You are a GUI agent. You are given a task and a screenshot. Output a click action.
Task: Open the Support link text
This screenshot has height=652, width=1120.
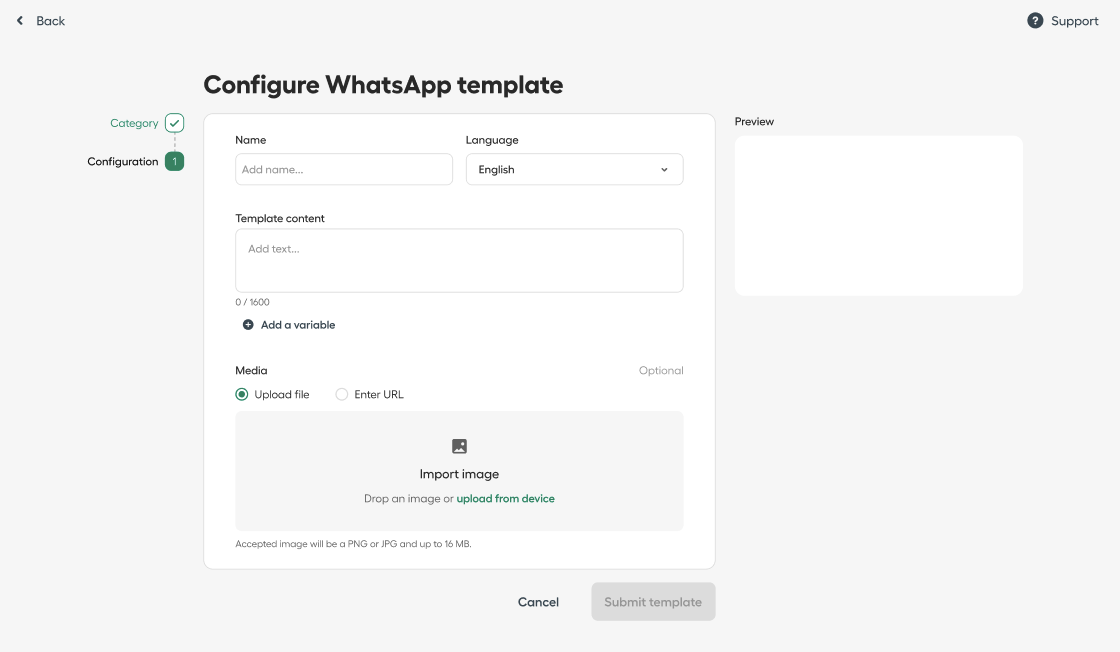point(1074,21)
